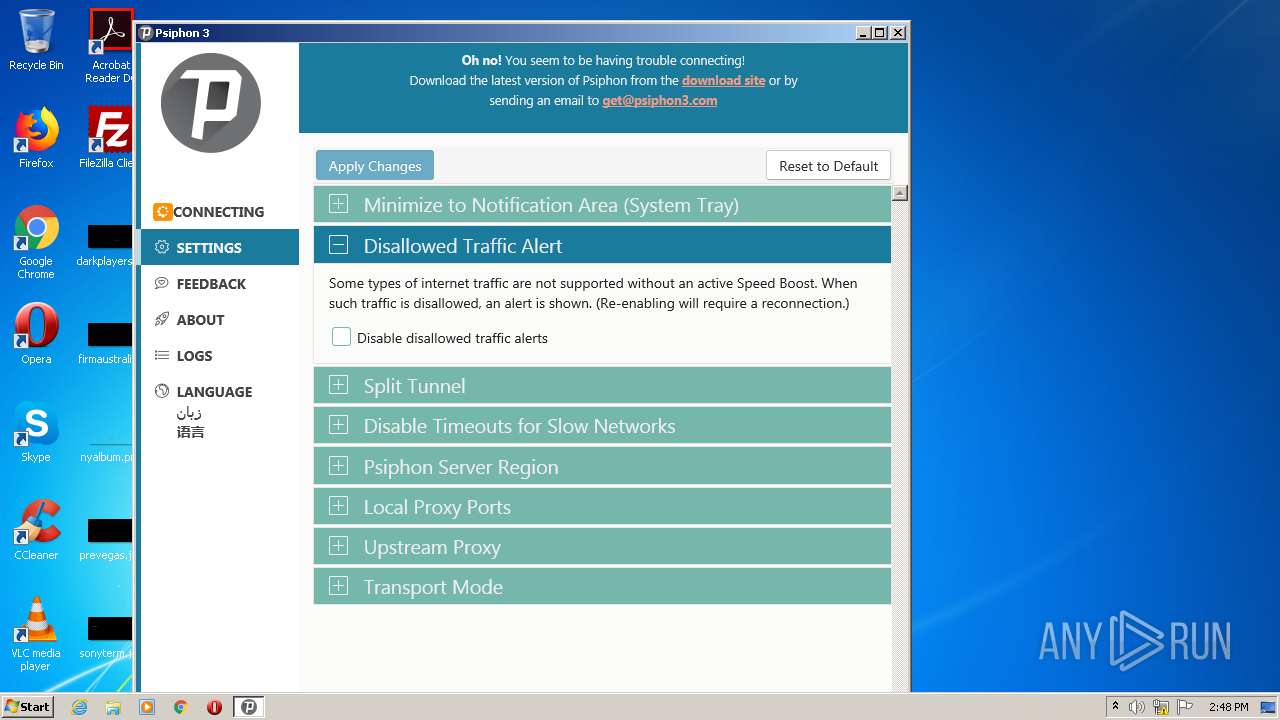Open Recycle Bin desktop icon
The width and height of the screenshot is (1280, 720).
point(36,41)
